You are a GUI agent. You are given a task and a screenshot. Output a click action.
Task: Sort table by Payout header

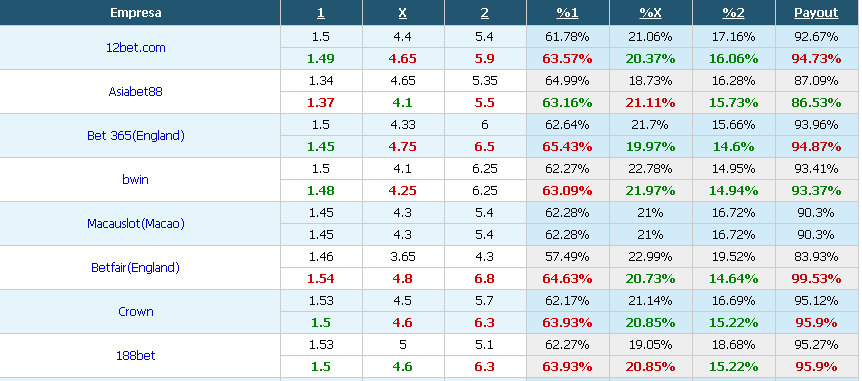(816, 13)
